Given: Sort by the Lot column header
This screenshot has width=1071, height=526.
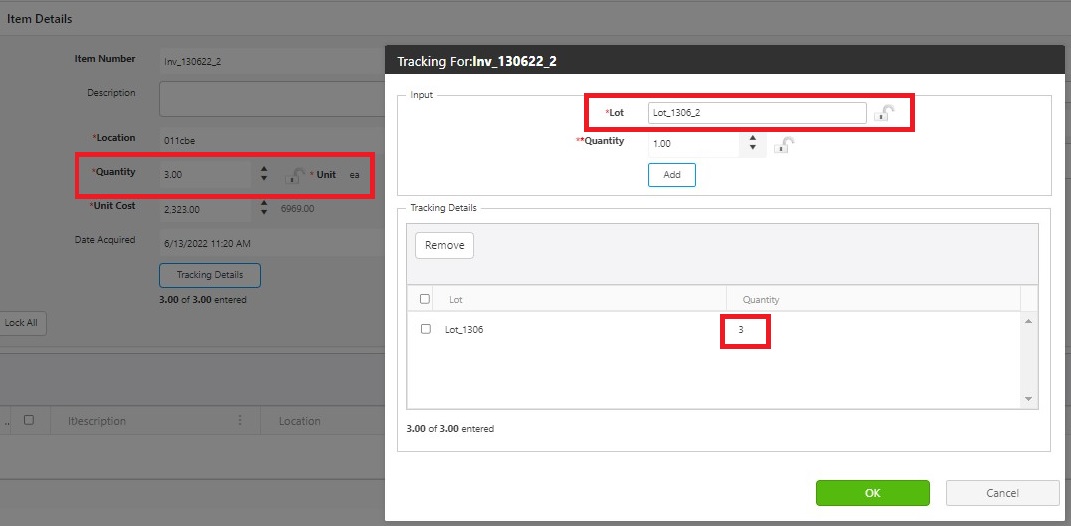Looking at the screenshot, I should point(456,299).
